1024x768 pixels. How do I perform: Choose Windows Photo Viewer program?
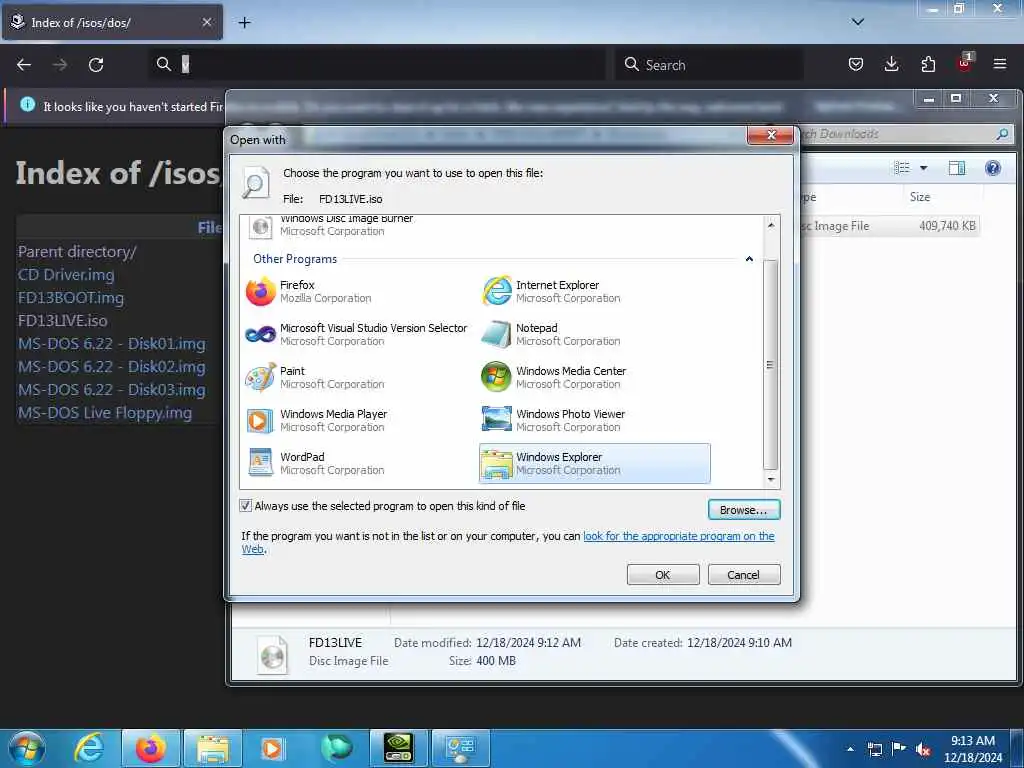594,421
